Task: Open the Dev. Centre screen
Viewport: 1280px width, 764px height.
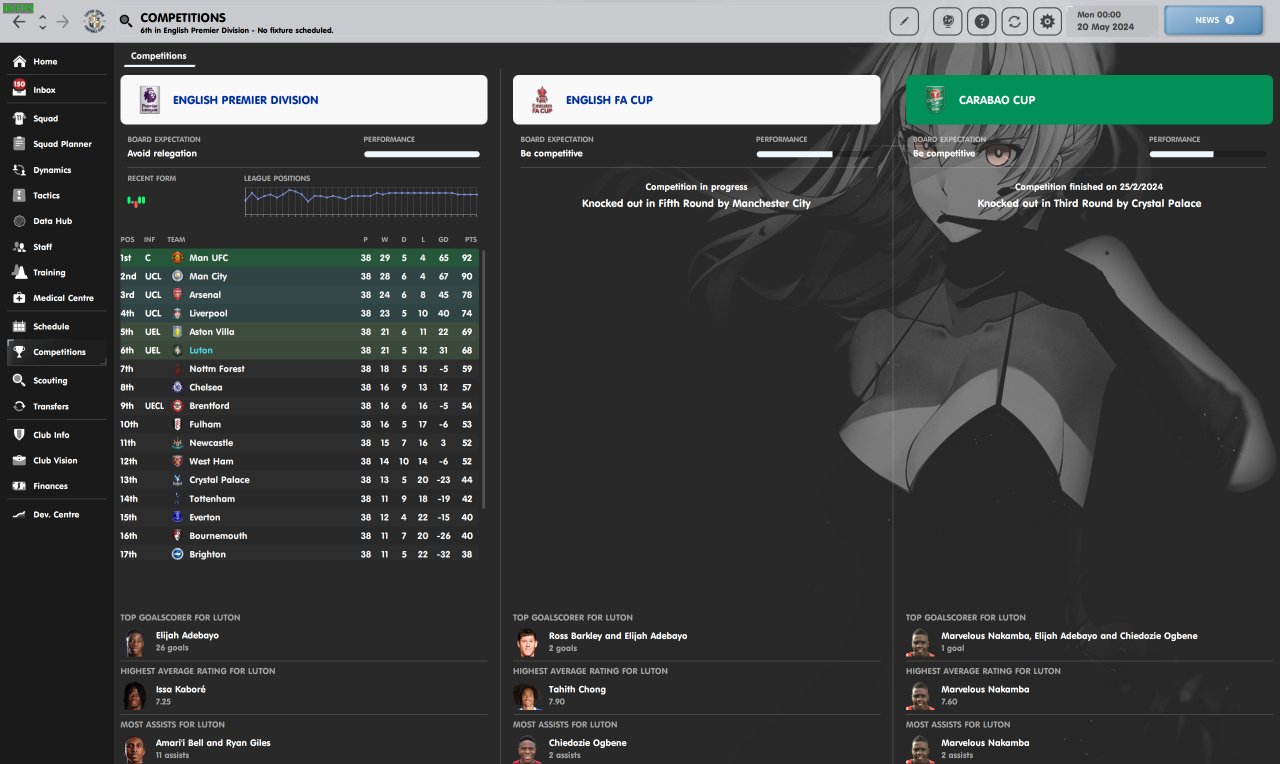Action: 56,515
